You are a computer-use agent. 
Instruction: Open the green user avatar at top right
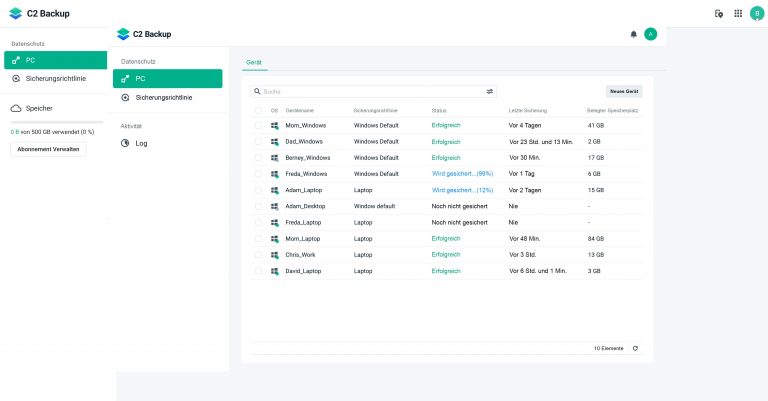756,14
